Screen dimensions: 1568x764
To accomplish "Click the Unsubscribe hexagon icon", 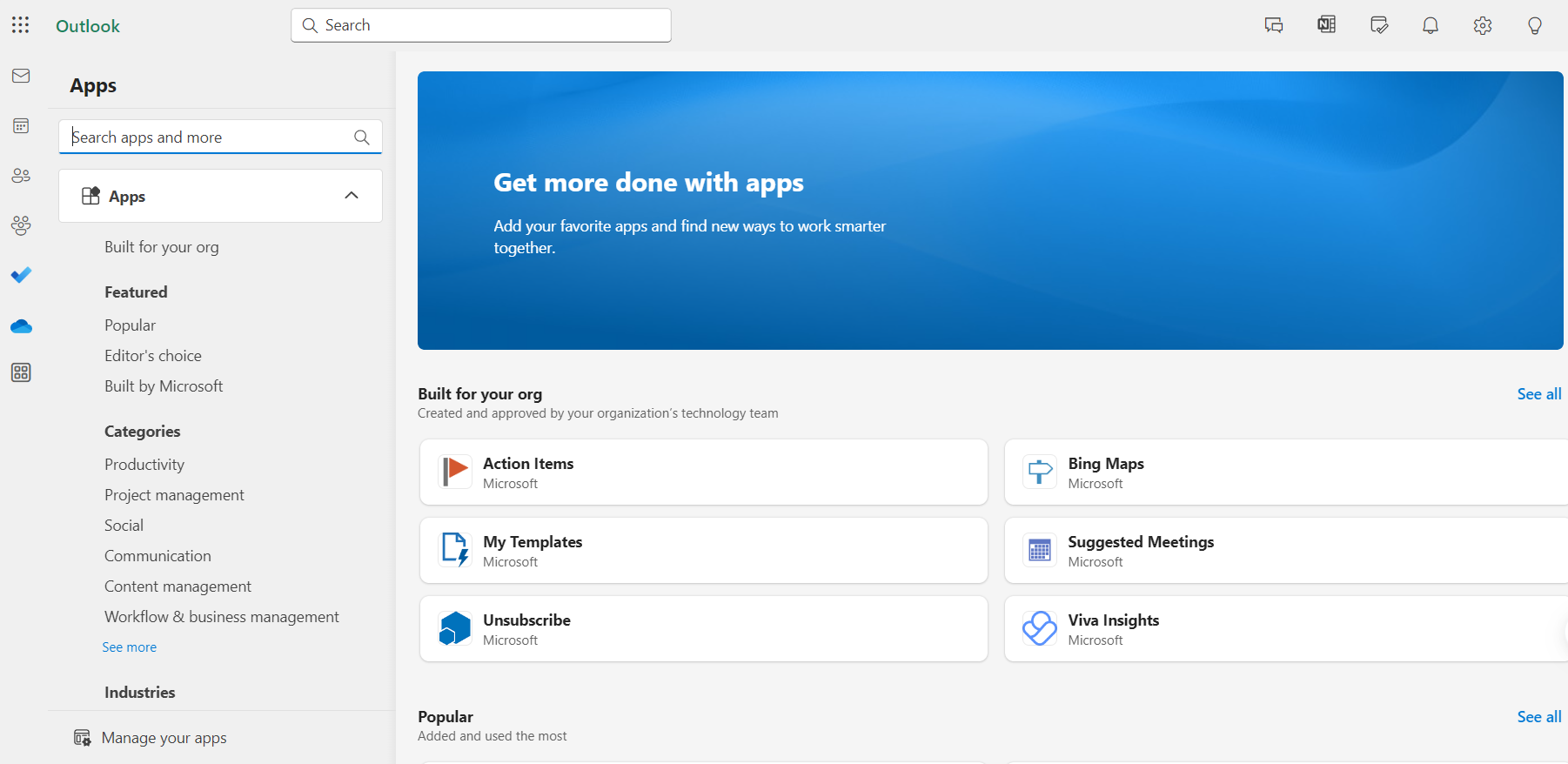I will point(455,628).
